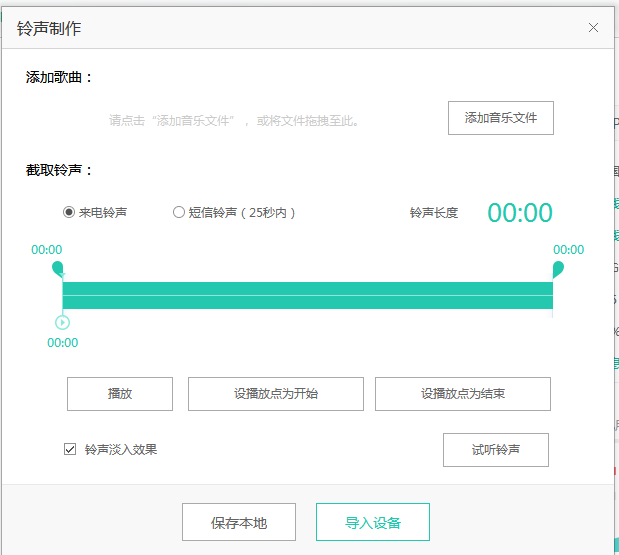This screenshot has width=619, height=555.
Task: Close the 铃声制作 dialog
Action: 593,28
